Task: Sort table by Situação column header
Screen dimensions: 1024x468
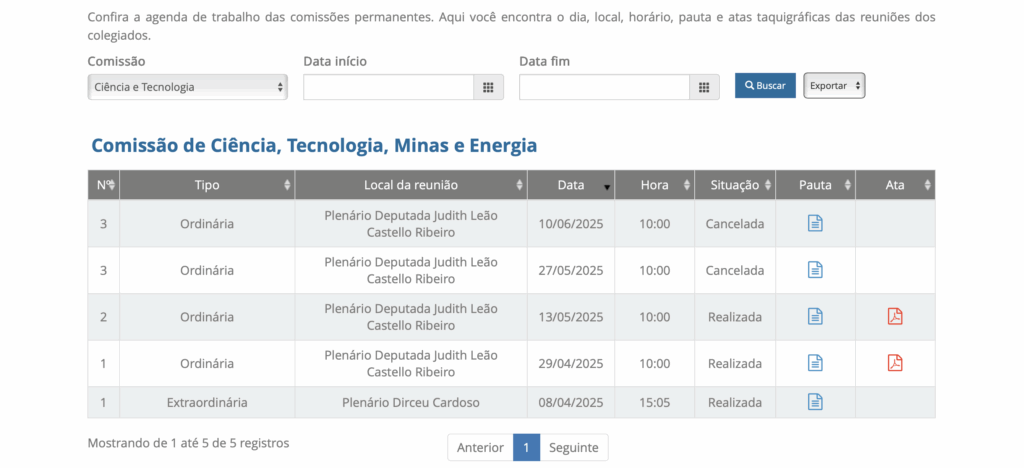Action: [734, 185]
